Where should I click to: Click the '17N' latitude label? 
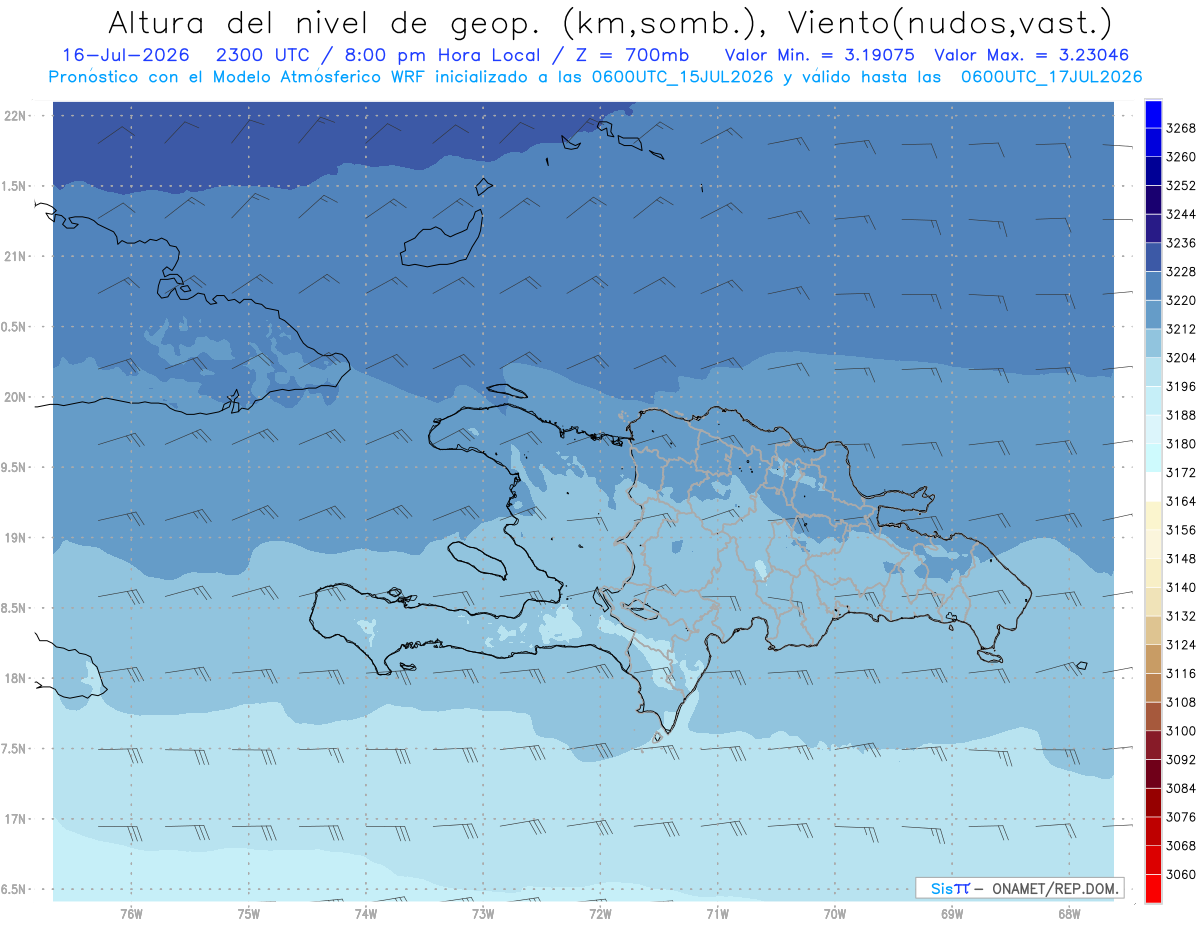(16, 819)
